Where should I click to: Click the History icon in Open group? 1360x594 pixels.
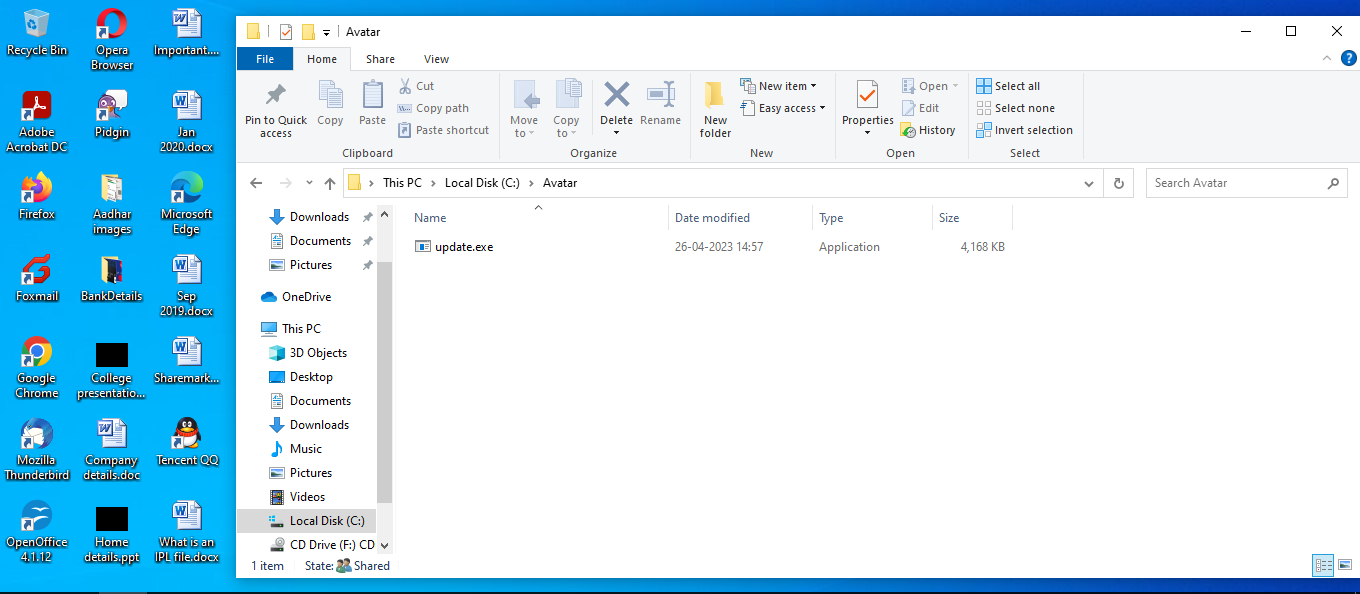click(x=929, y=129)
